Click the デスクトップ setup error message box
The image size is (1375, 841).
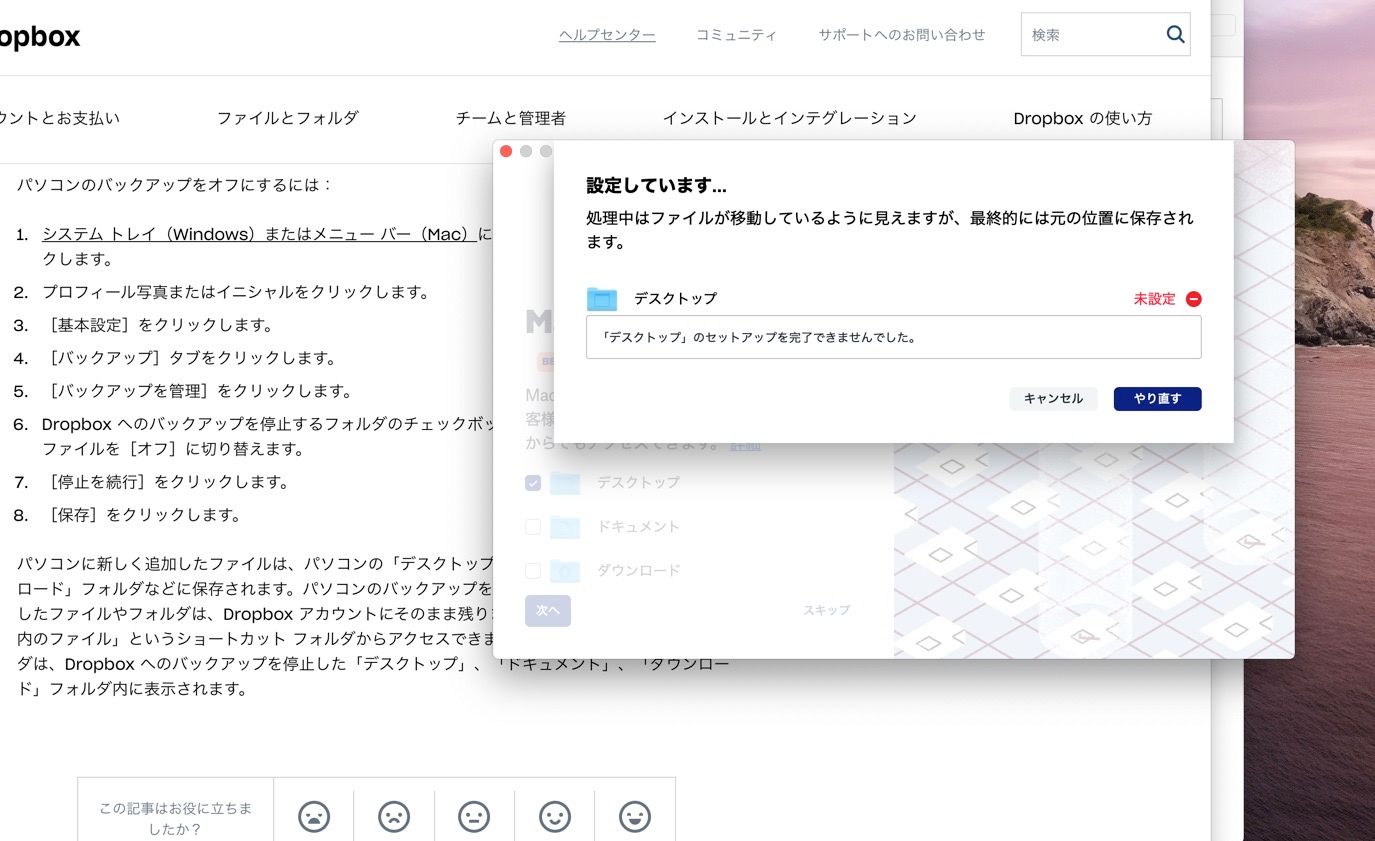(x=894, y=337)
